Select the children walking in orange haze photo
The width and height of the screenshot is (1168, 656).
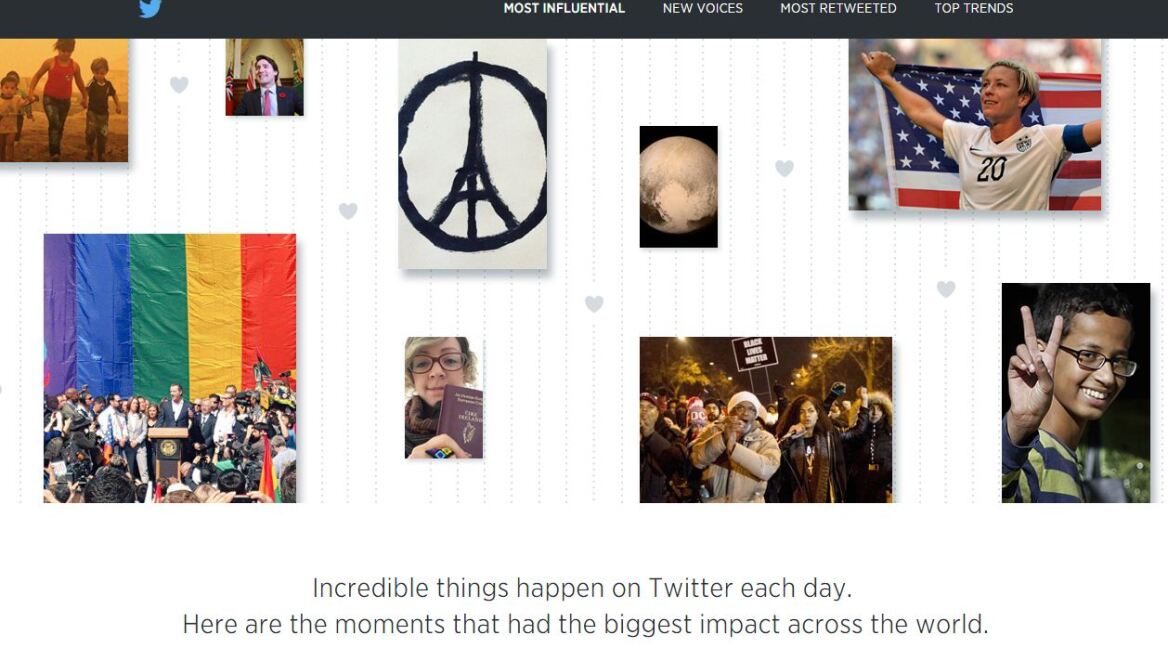click(64, 101)
